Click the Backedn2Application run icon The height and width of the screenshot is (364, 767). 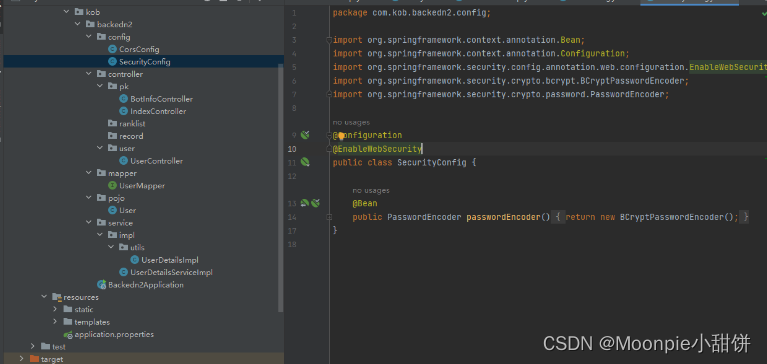pos(102,285)
